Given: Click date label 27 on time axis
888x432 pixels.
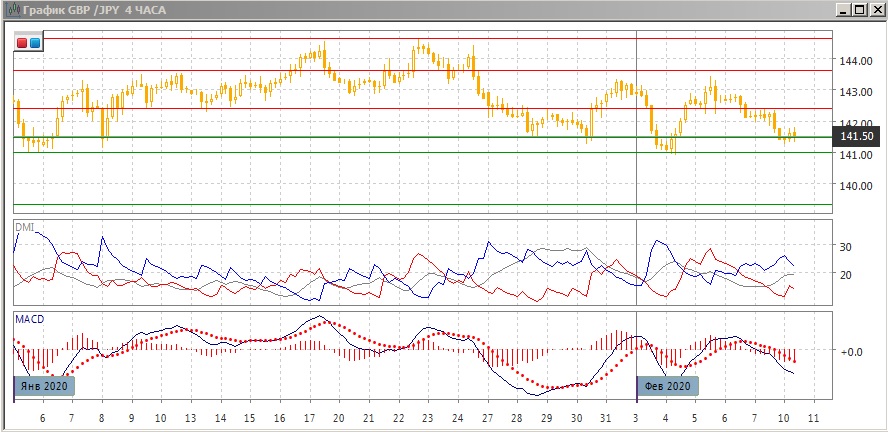Looking at the screenshot, I should coord(487,418).
